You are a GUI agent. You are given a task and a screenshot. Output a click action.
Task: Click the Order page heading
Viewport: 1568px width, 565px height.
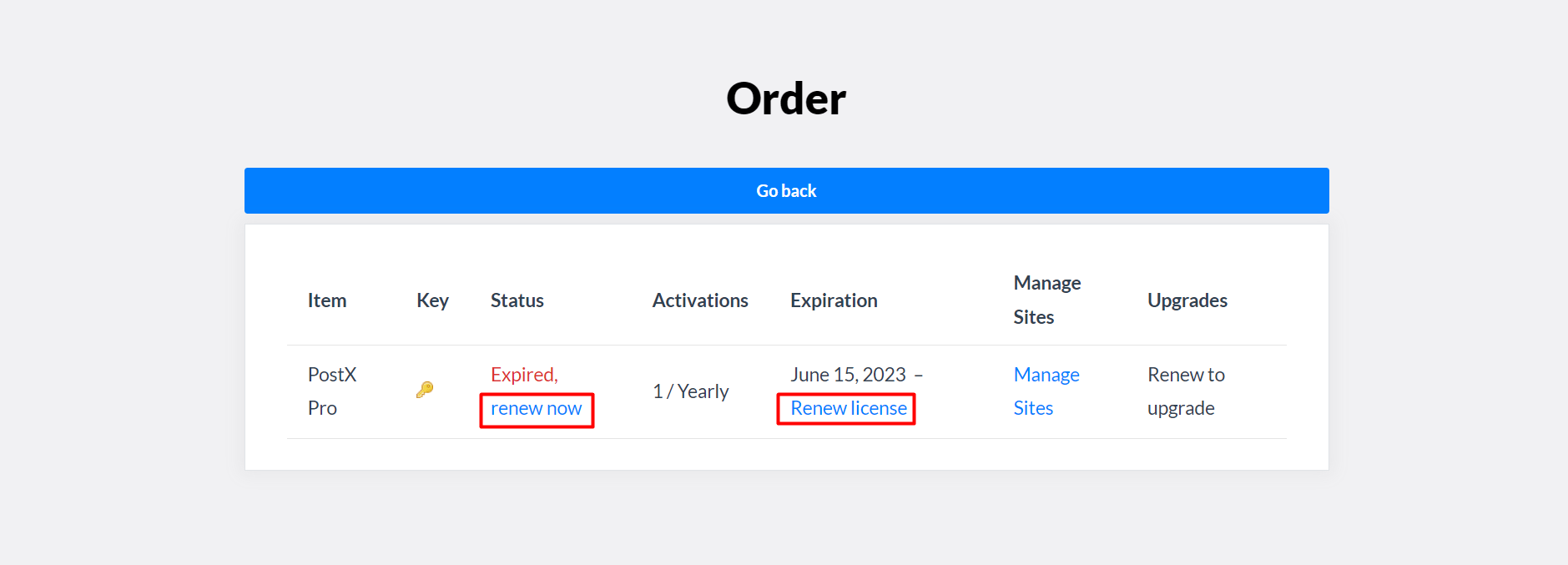(785, 98)
